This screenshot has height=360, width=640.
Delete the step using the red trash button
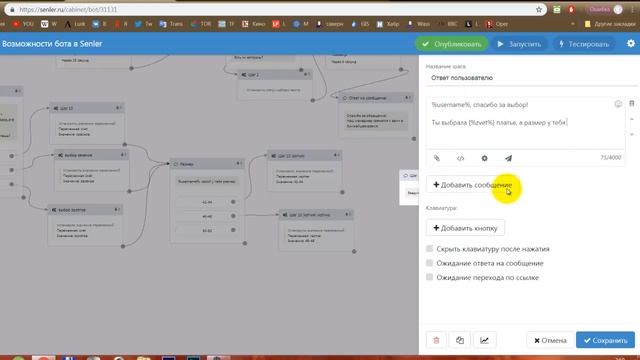click(436, 340)
